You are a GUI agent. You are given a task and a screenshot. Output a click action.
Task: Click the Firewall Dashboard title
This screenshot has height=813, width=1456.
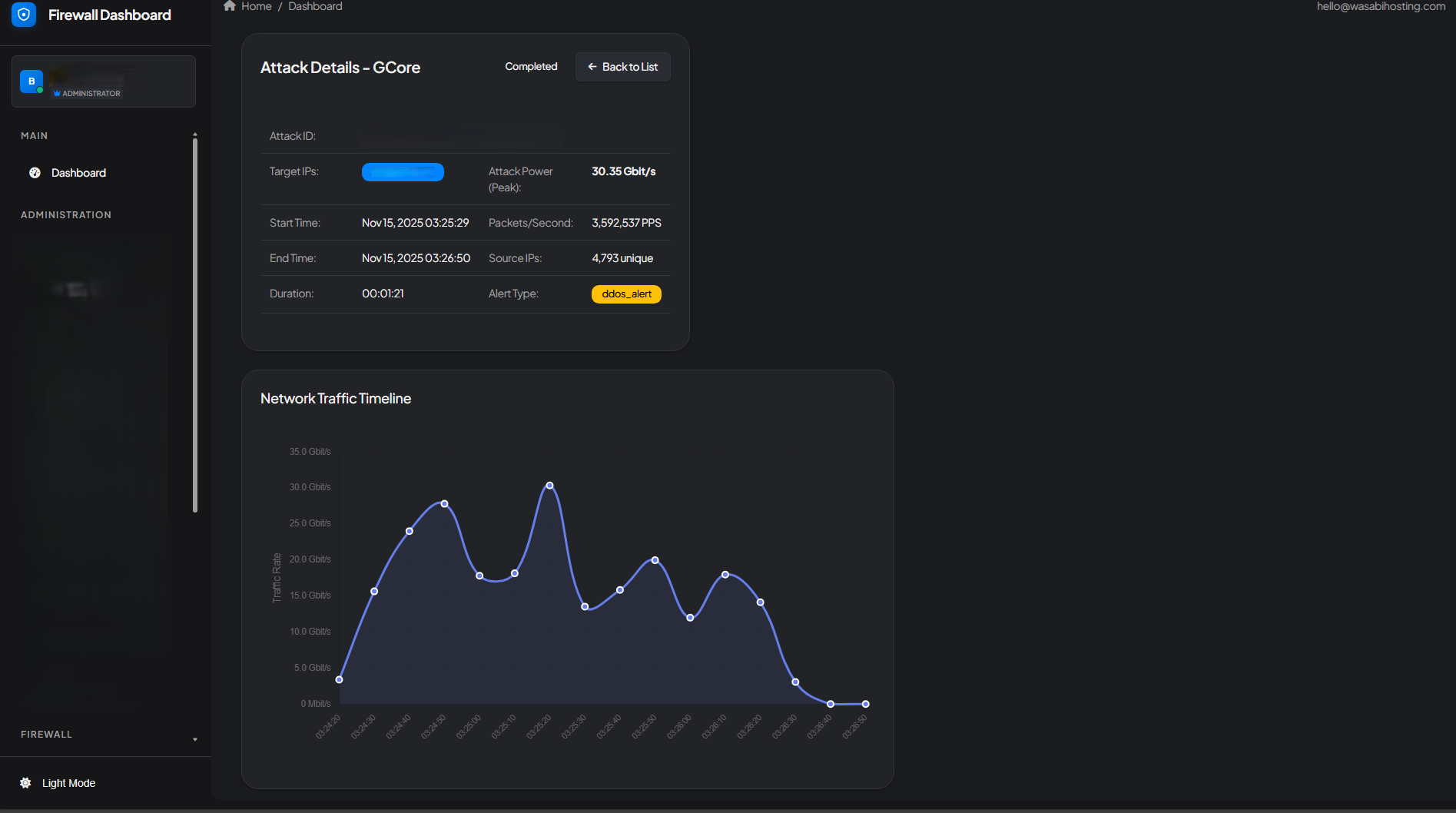coord(110,15)
